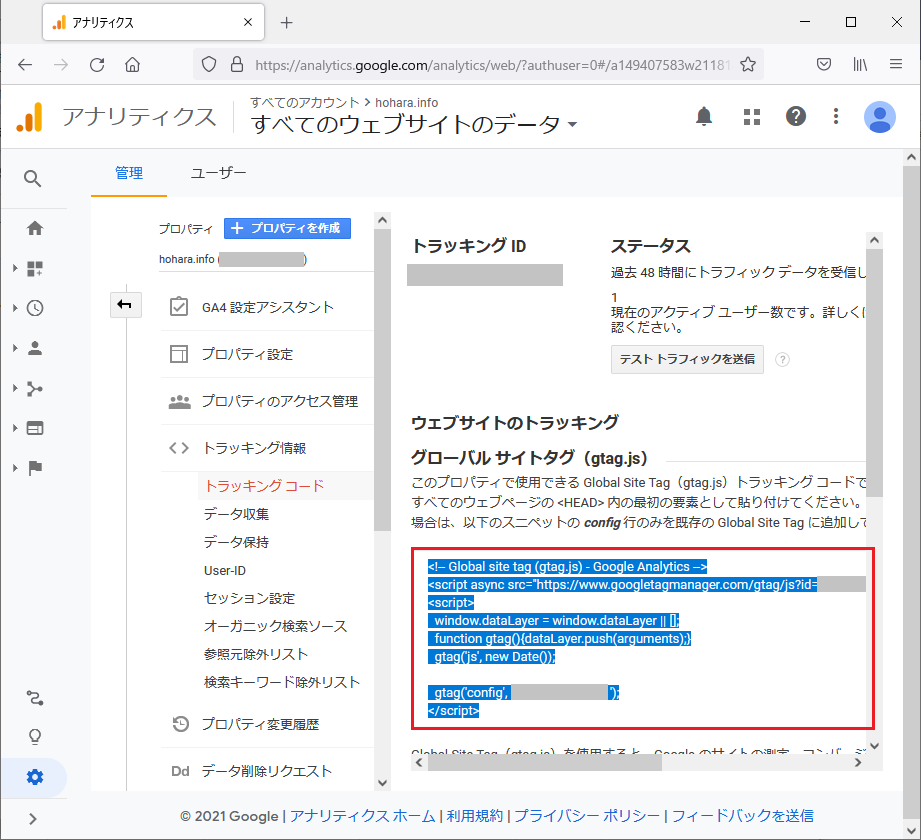Click the help question mark icon

click(796, 117)
